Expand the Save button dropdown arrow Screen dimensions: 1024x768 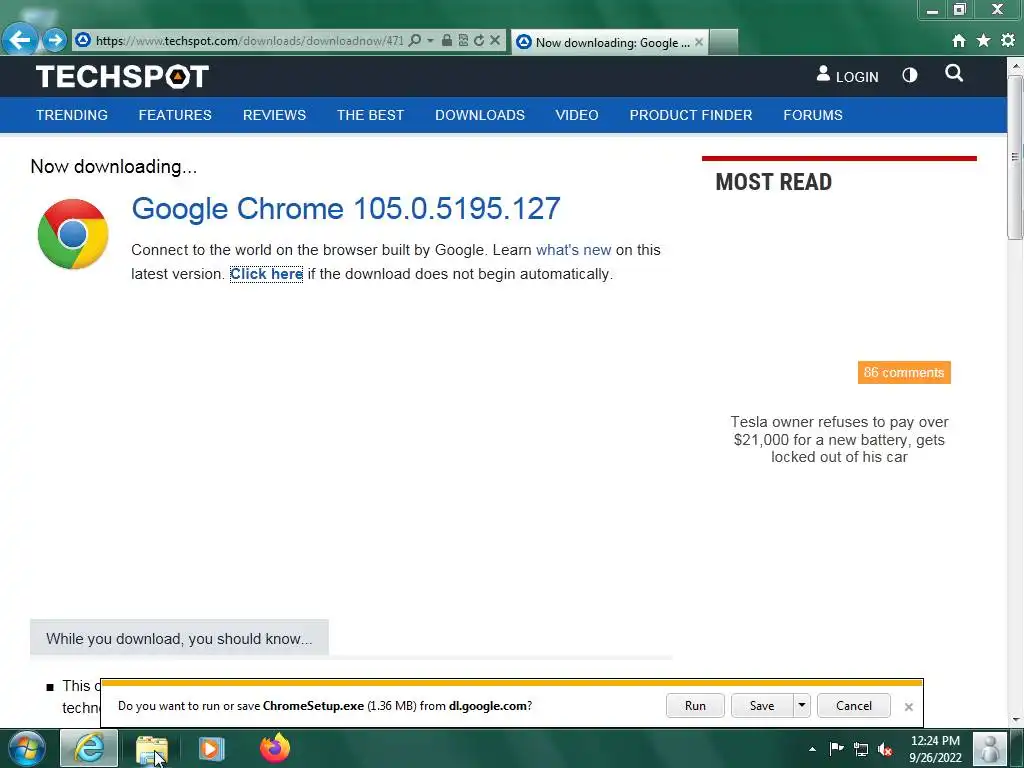[x=802, y=706]
